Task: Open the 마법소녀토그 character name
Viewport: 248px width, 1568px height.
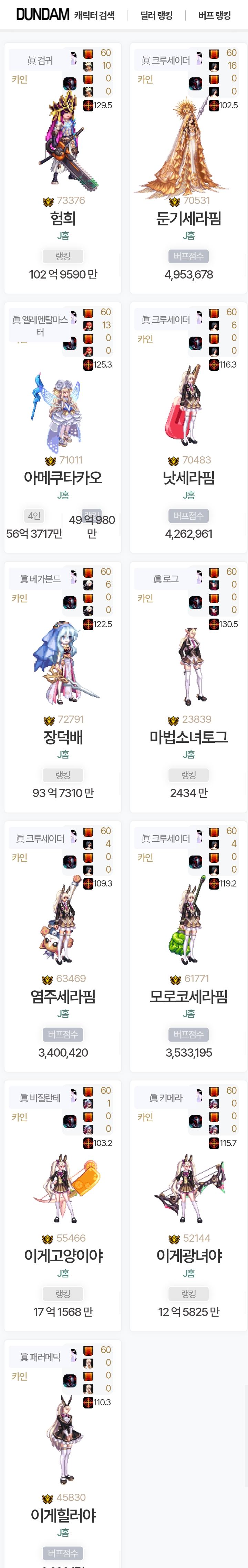Action: tap(189, 737)
